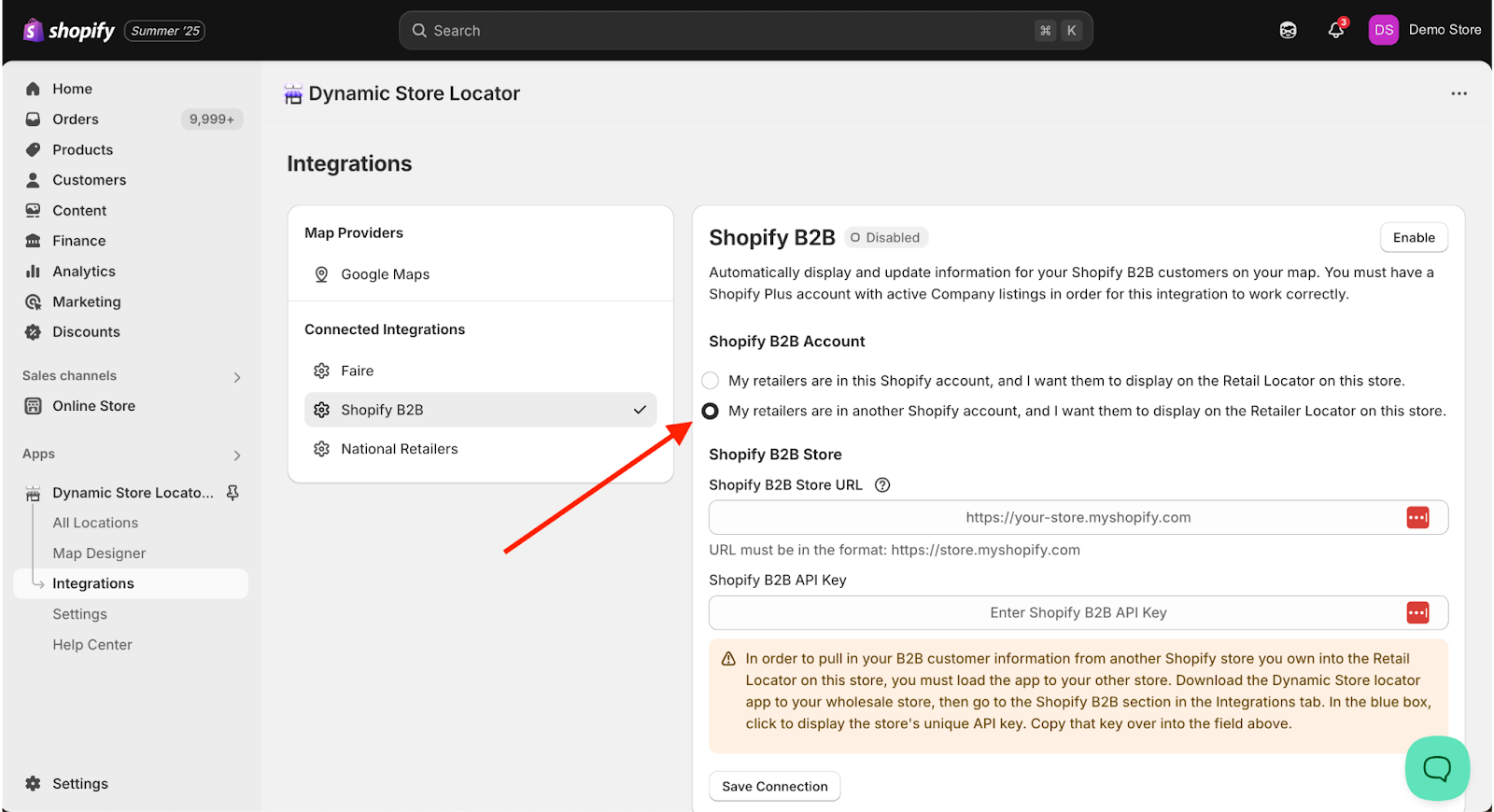Click the Shopify B2B Store URL field
The width and height of the screenshot is (1494, 812).
coord(1078,517)
